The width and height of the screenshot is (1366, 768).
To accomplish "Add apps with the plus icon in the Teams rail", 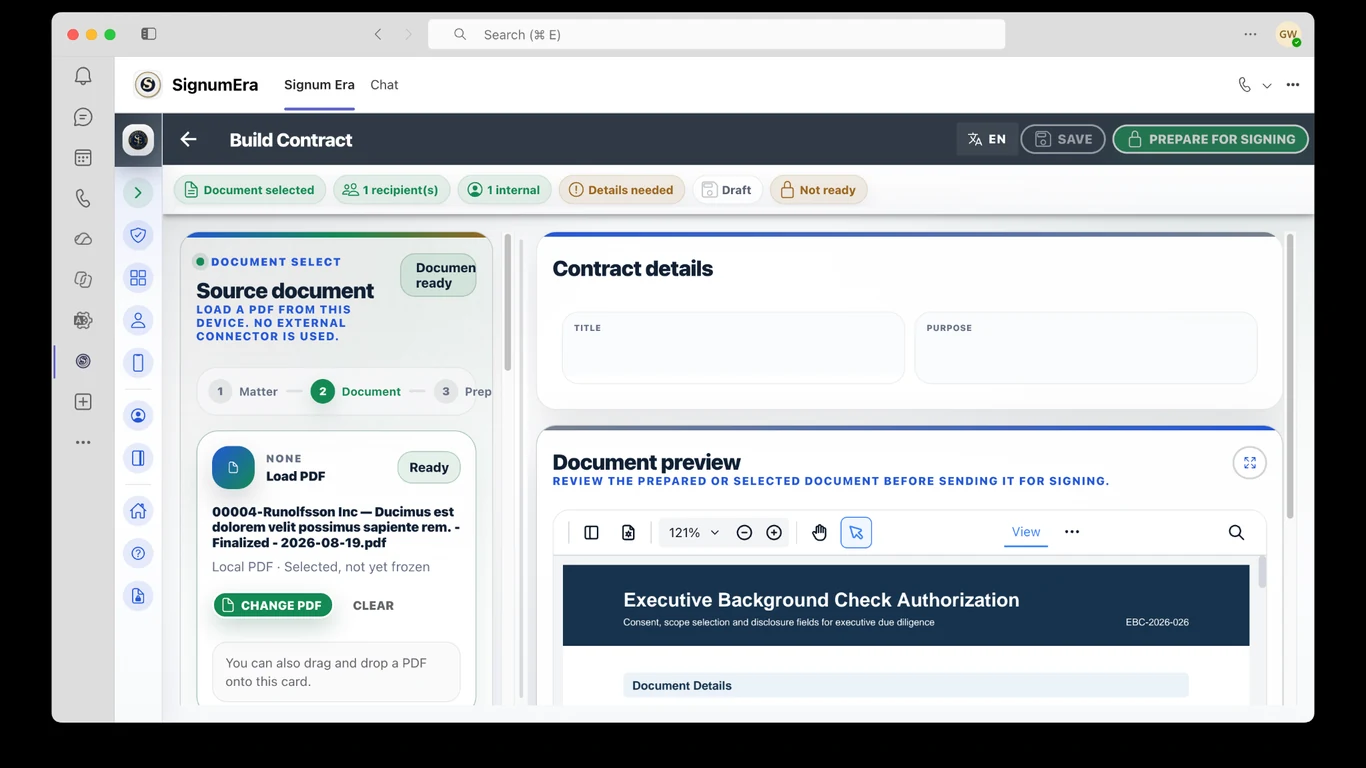I will (x=83, y=401).
